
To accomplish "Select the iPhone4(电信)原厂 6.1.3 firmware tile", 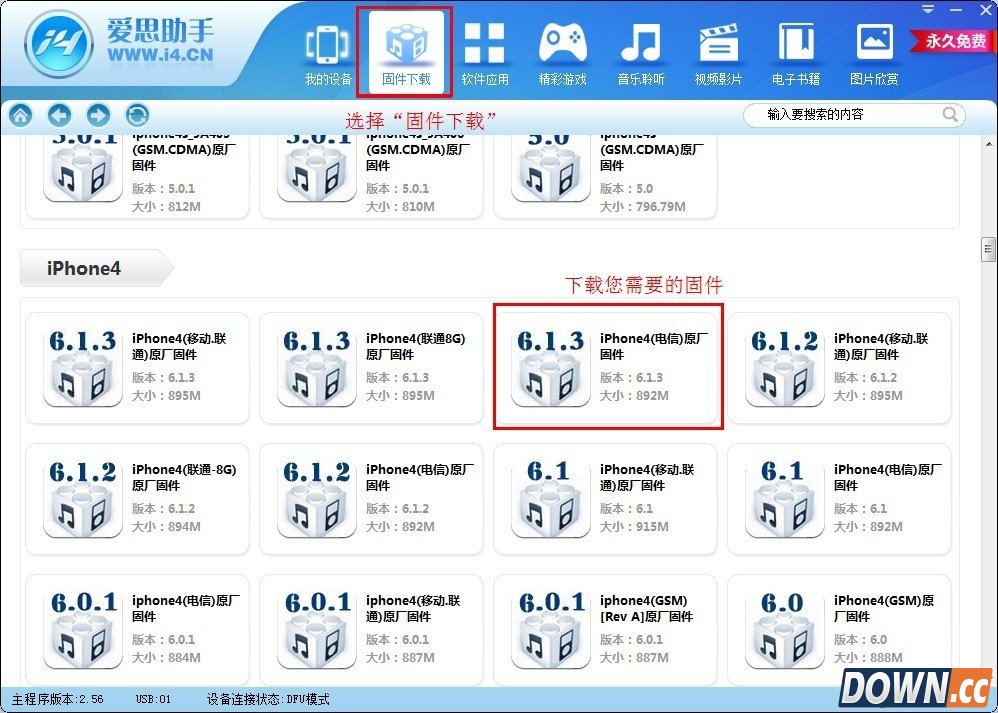I will point(606,366).
